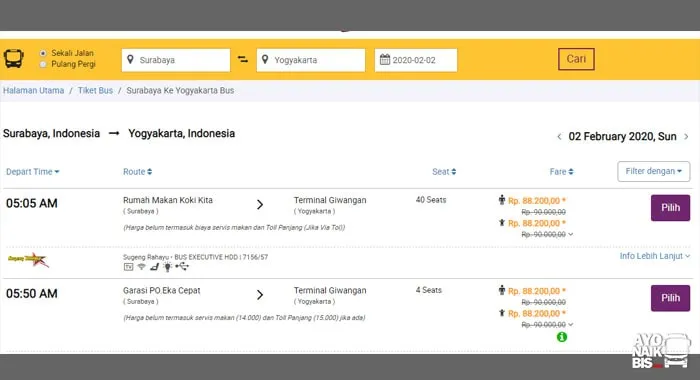
Task: Expand fare details chevron for 05:05 AM trip
Action: (x=571, y=234)
